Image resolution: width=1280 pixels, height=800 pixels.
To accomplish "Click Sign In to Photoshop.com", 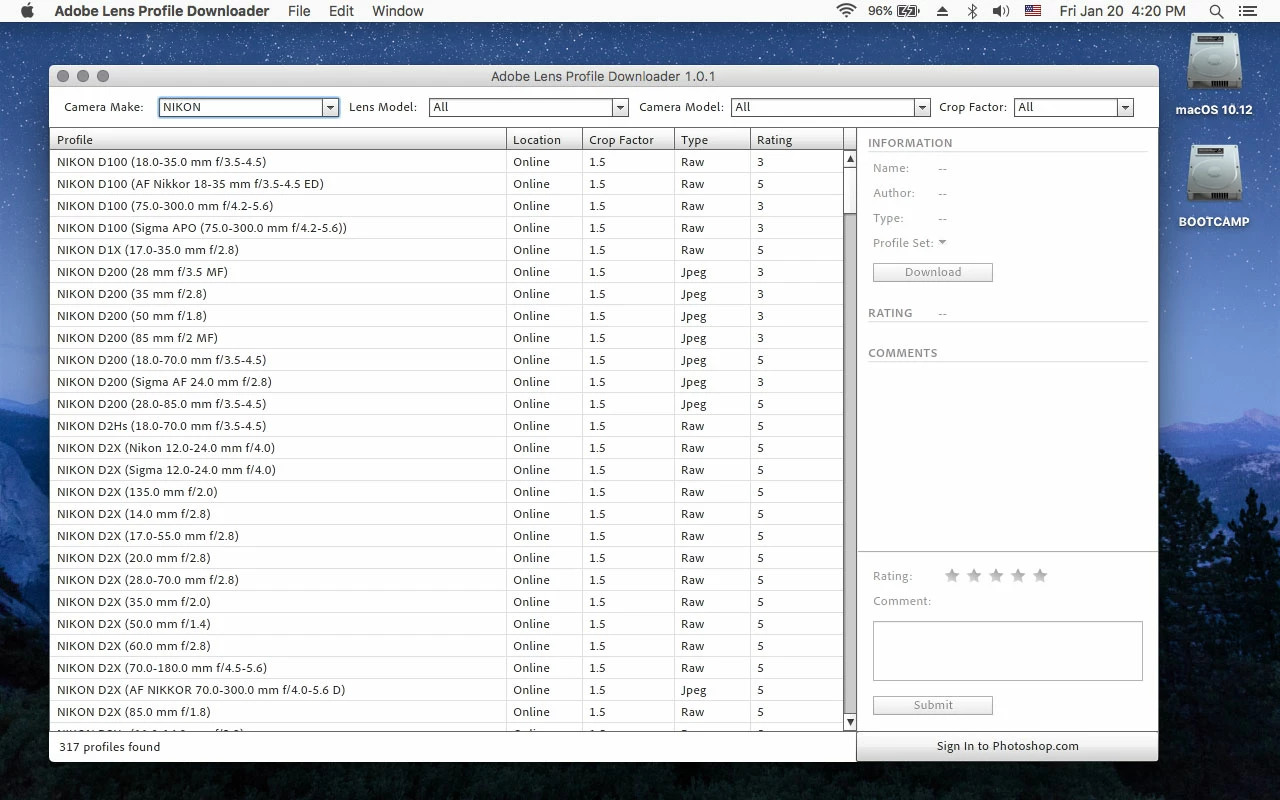I will coord(1007,746).
